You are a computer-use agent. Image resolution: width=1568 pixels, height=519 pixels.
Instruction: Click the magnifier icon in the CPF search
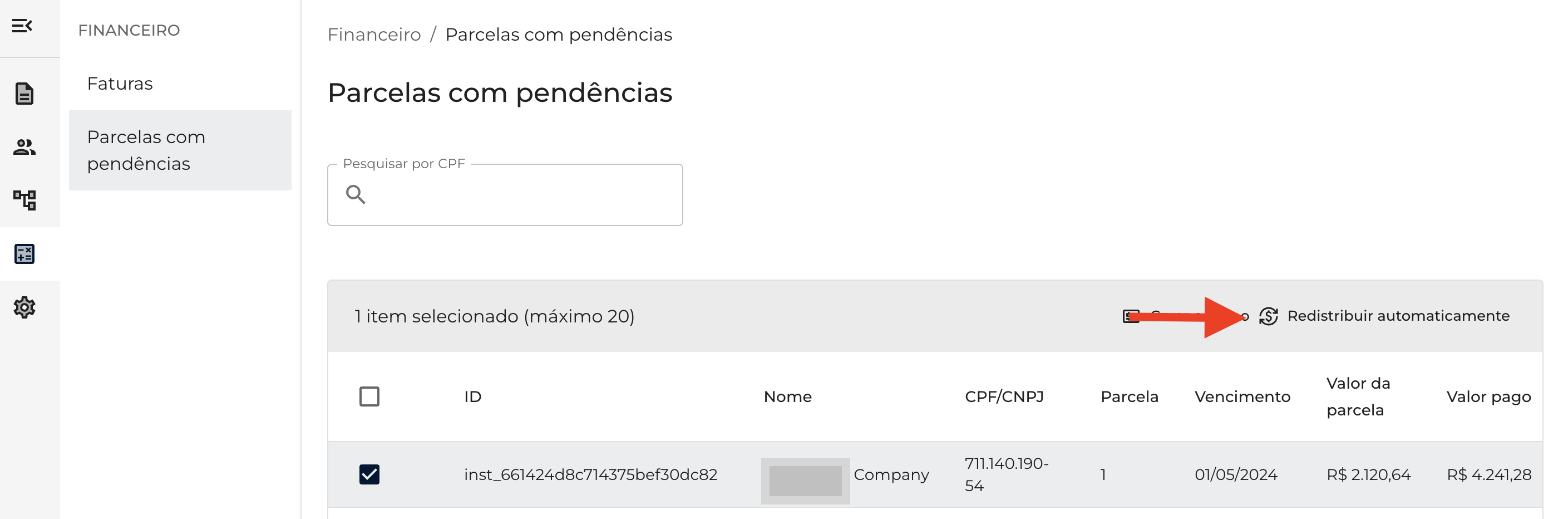pyautogui.click(x=356, y=195)
